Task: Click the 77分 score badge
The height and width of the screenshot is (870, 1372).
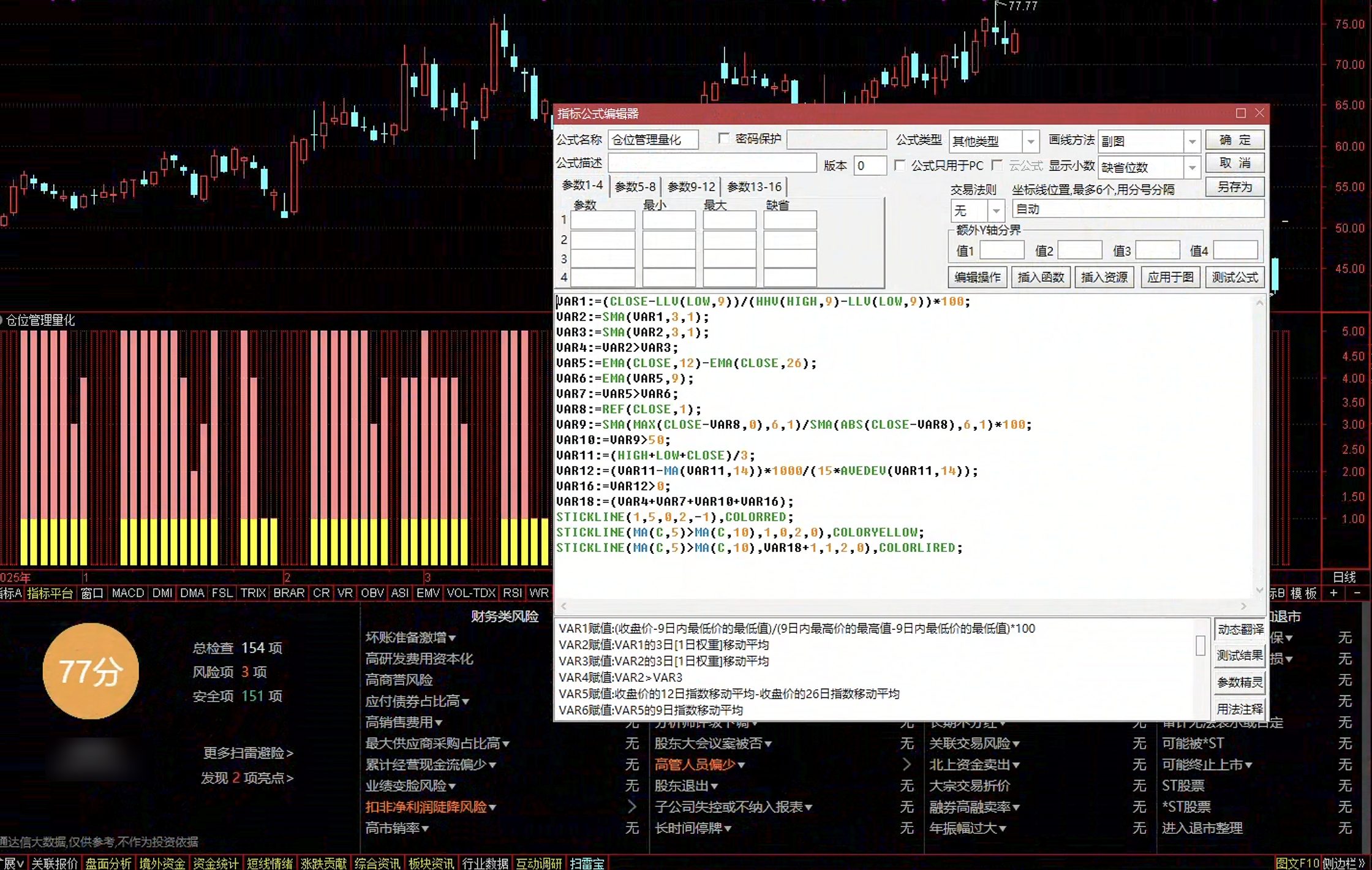Action: tap(91, 671)
